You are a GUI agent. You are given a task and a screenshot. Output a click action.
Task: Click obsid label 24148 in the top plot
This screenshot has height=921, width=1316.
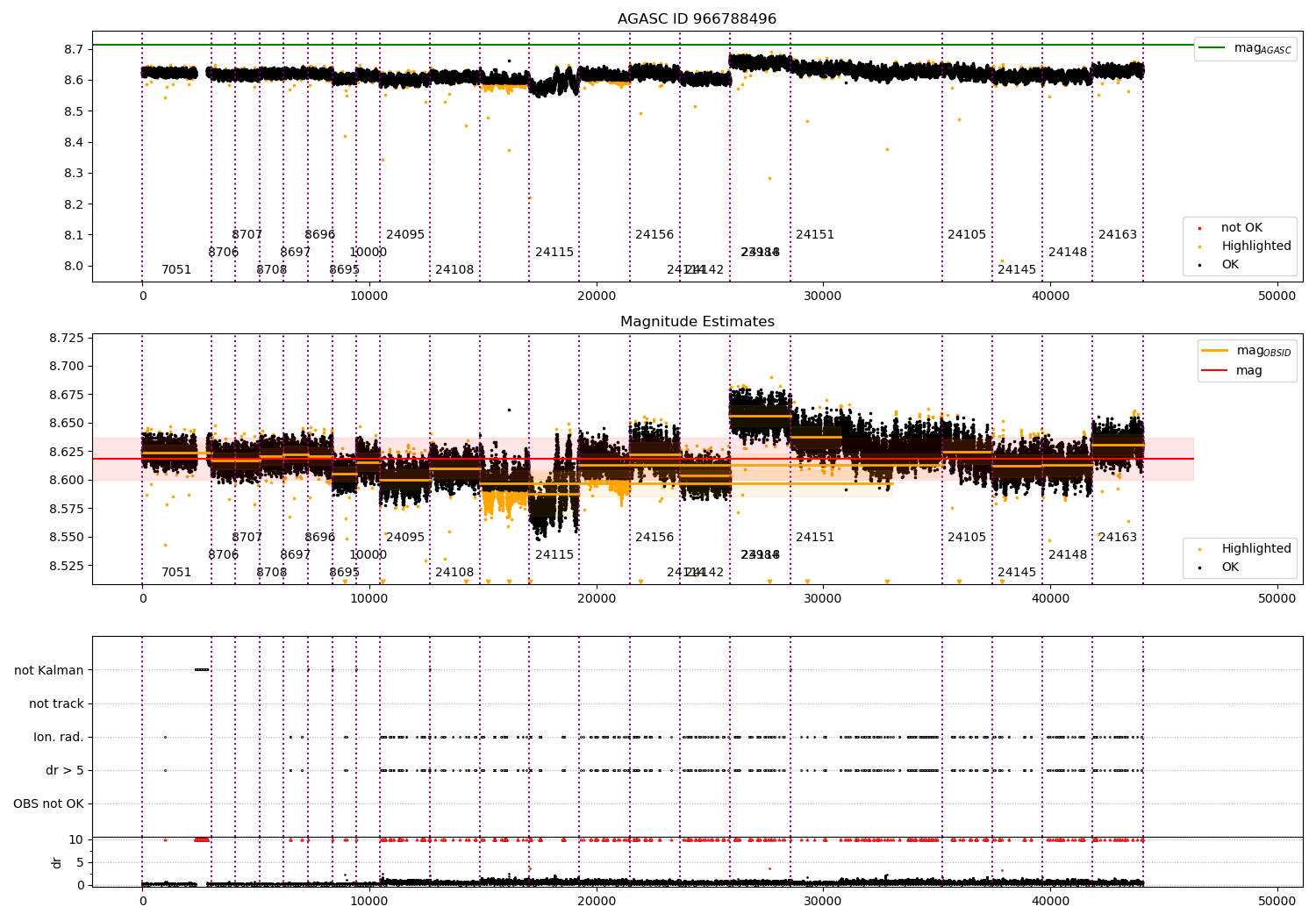click(x=1068, y=253)
